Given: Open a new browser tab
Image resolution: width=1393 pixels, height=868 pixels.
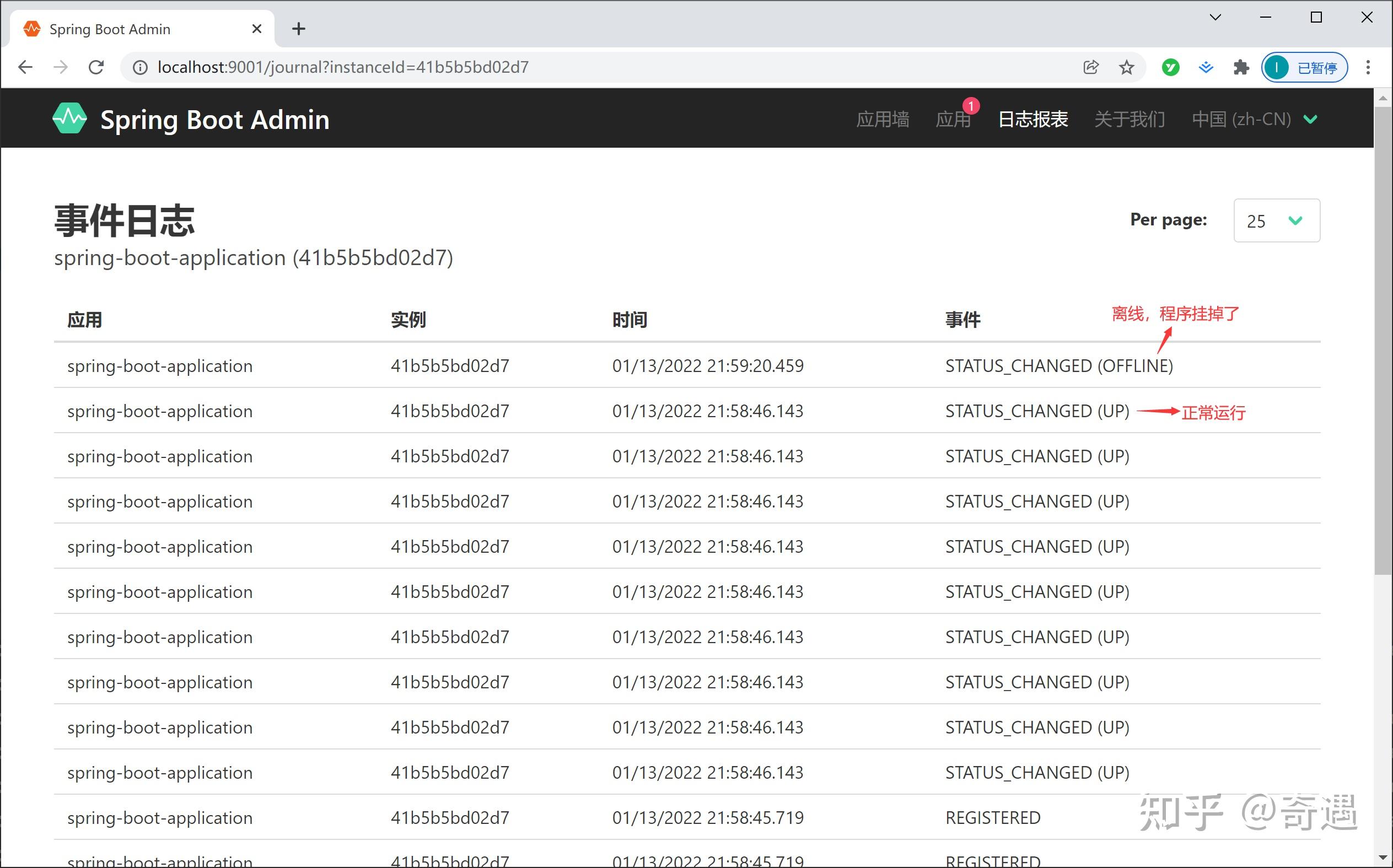Looking at the screenshot, I should click(298, 28).
